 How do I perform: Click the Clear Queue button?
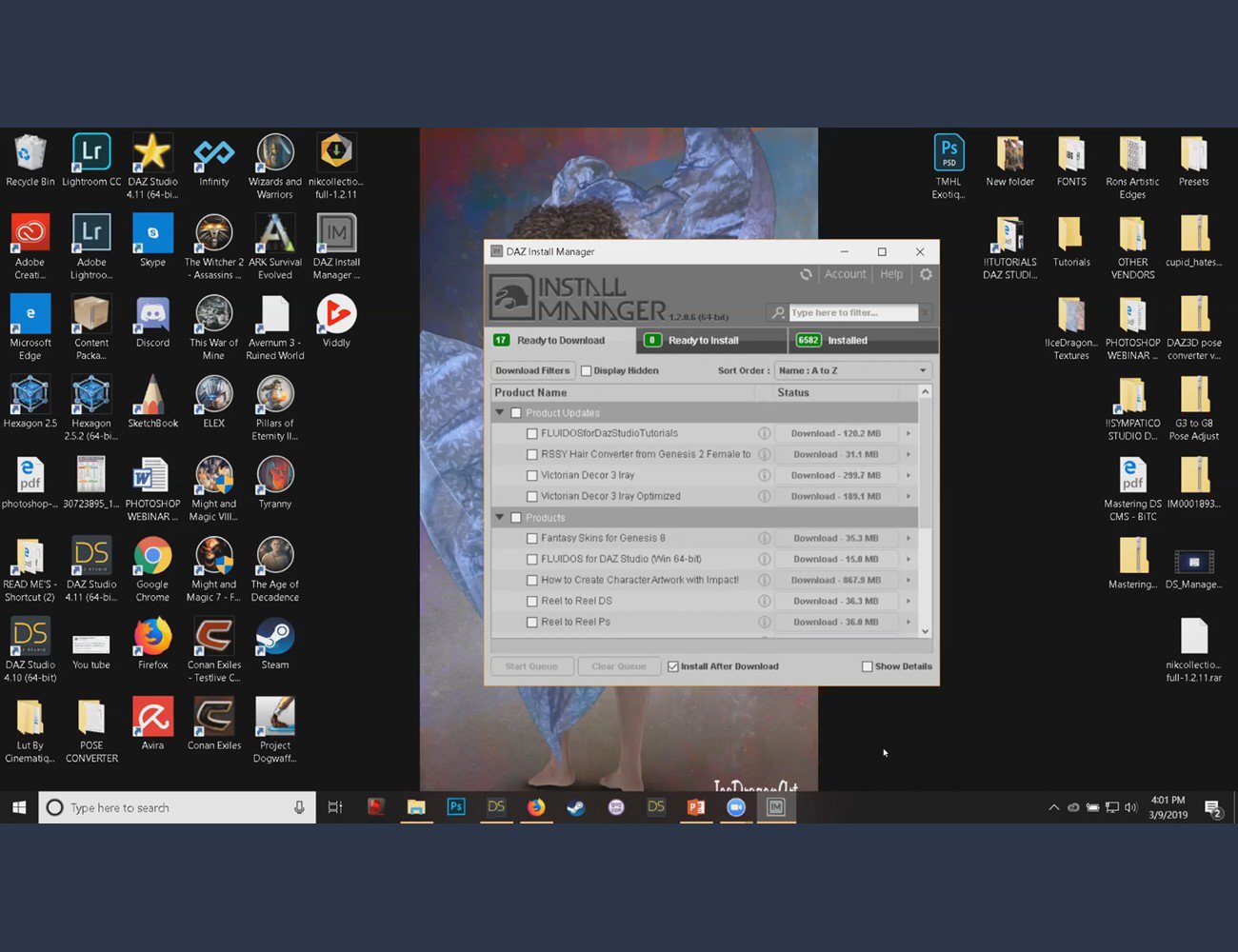point(619,666)
